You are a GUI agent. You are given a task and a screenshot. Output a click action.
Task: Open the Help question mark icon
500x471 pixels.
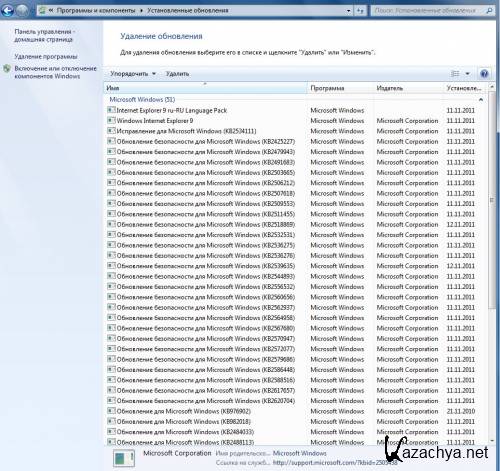[x=484, y=74]
